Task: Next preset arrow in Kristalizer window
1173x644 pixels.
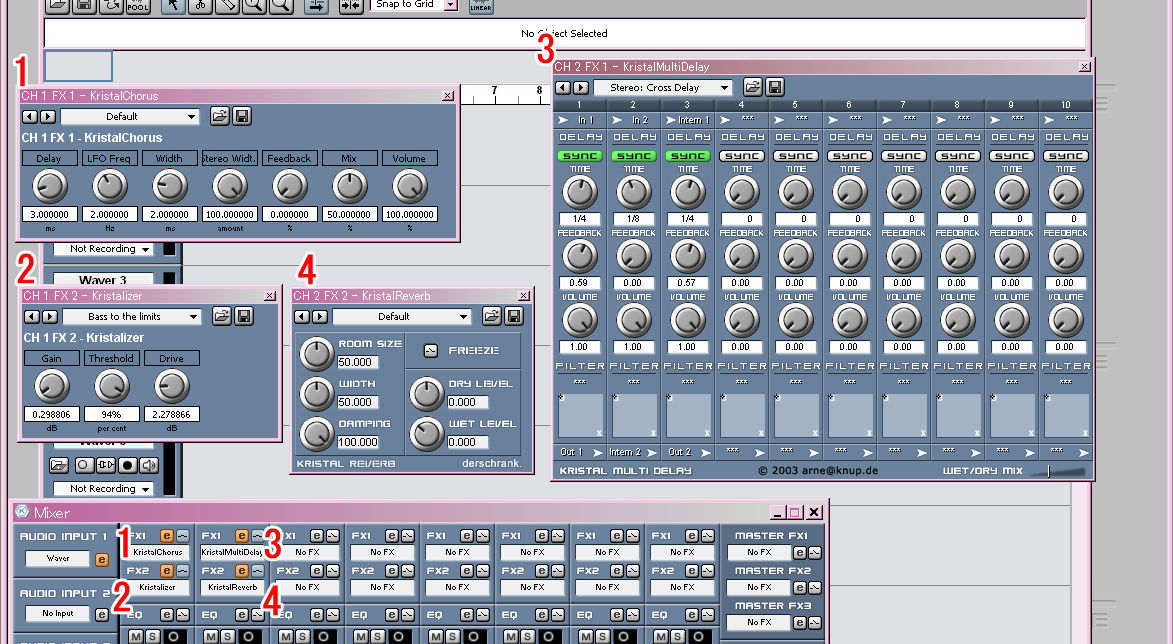Action: coord(49,316)
